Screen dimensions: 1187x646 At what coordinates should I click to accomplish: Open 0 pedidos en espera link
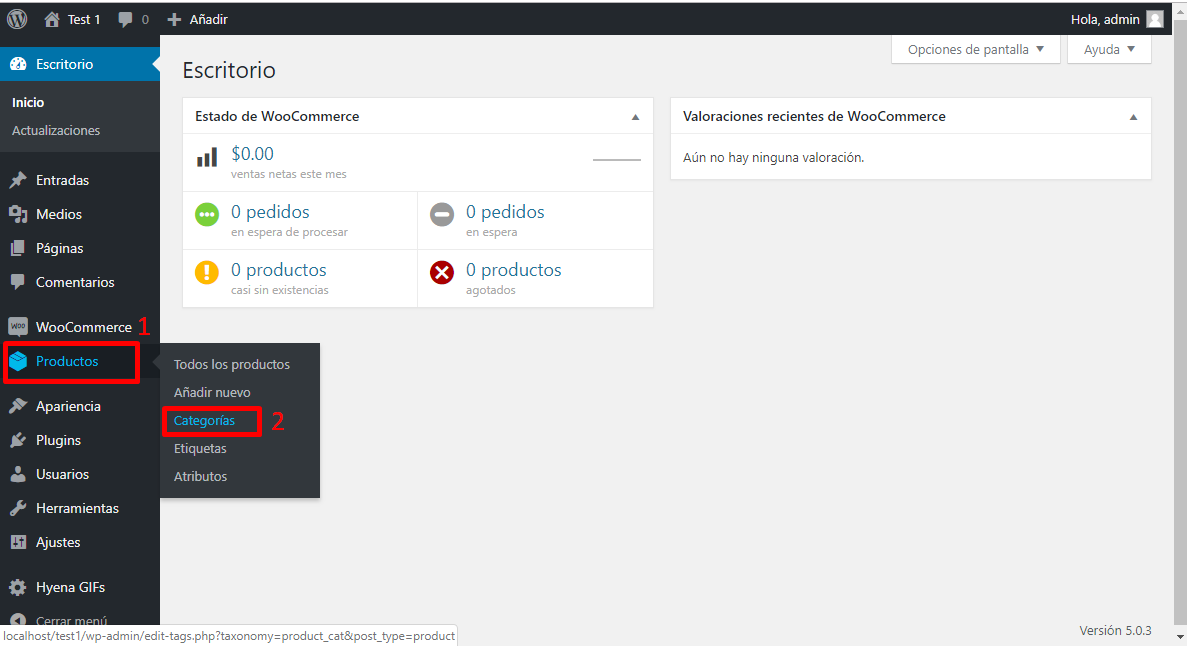(505, 212)
